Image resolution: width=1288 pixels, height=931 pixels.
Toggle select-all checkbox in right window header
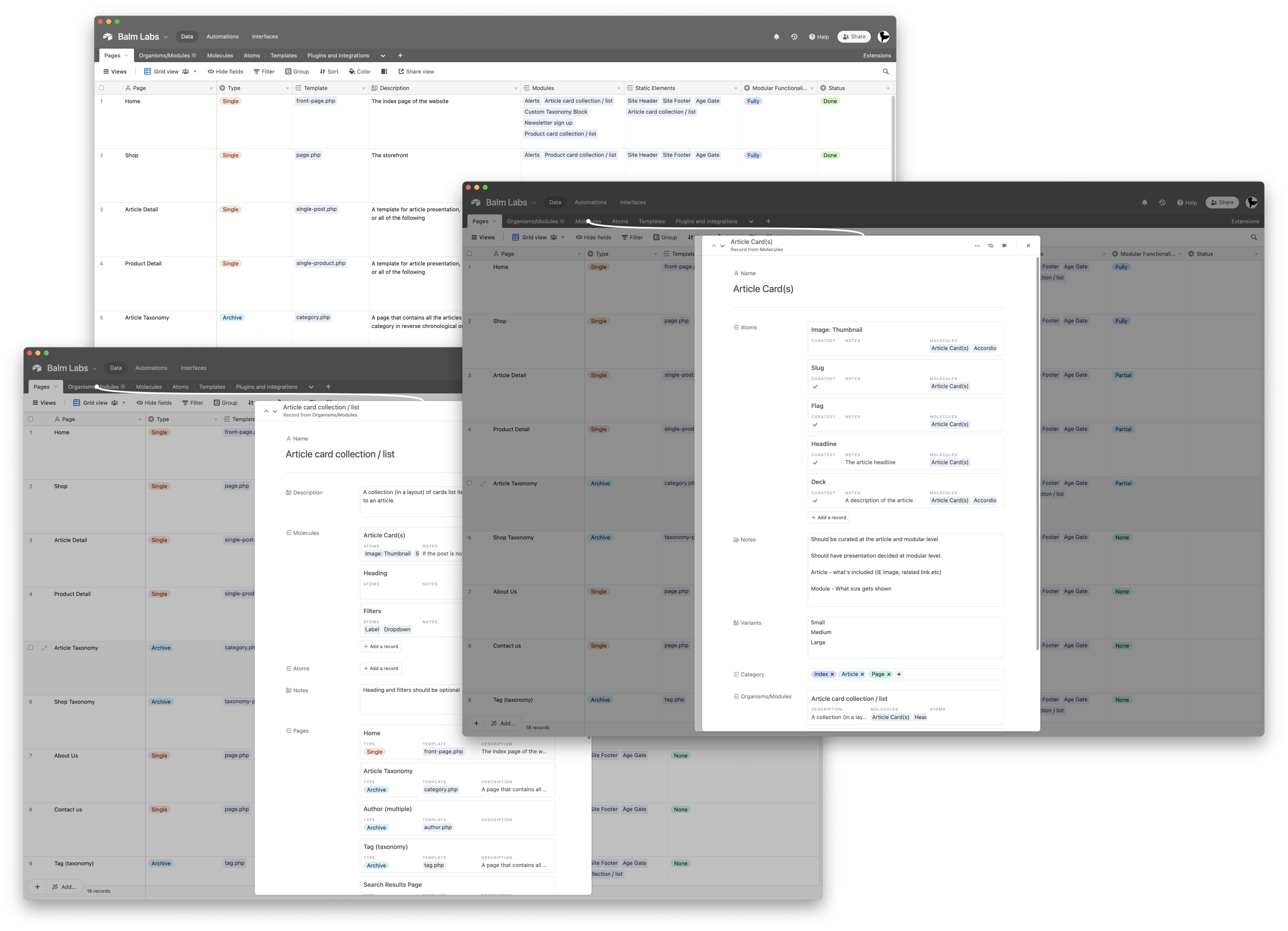469,254
